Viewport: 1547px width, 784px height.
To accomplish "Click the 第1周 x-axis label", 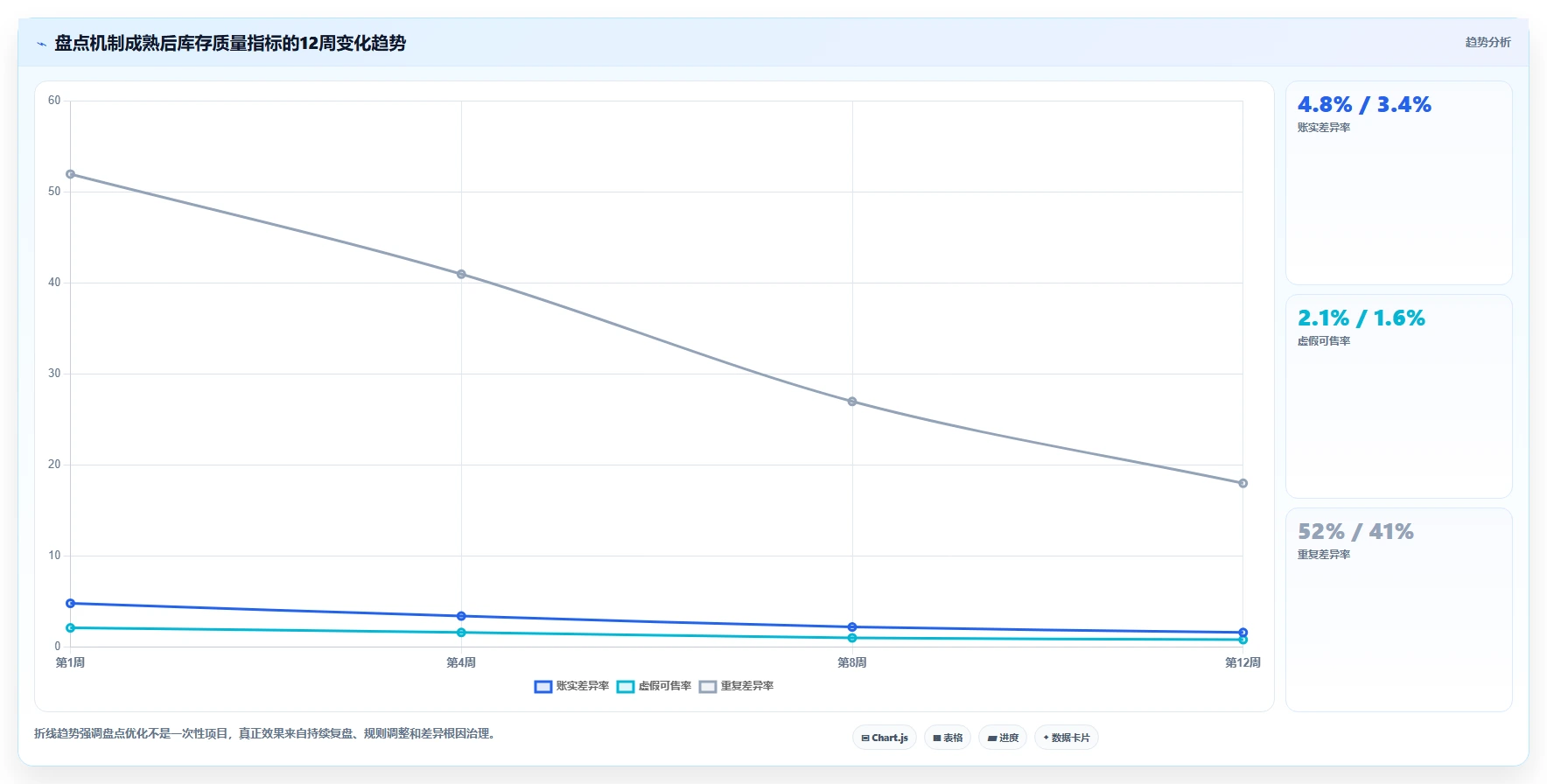I will (x=71, y=662).
